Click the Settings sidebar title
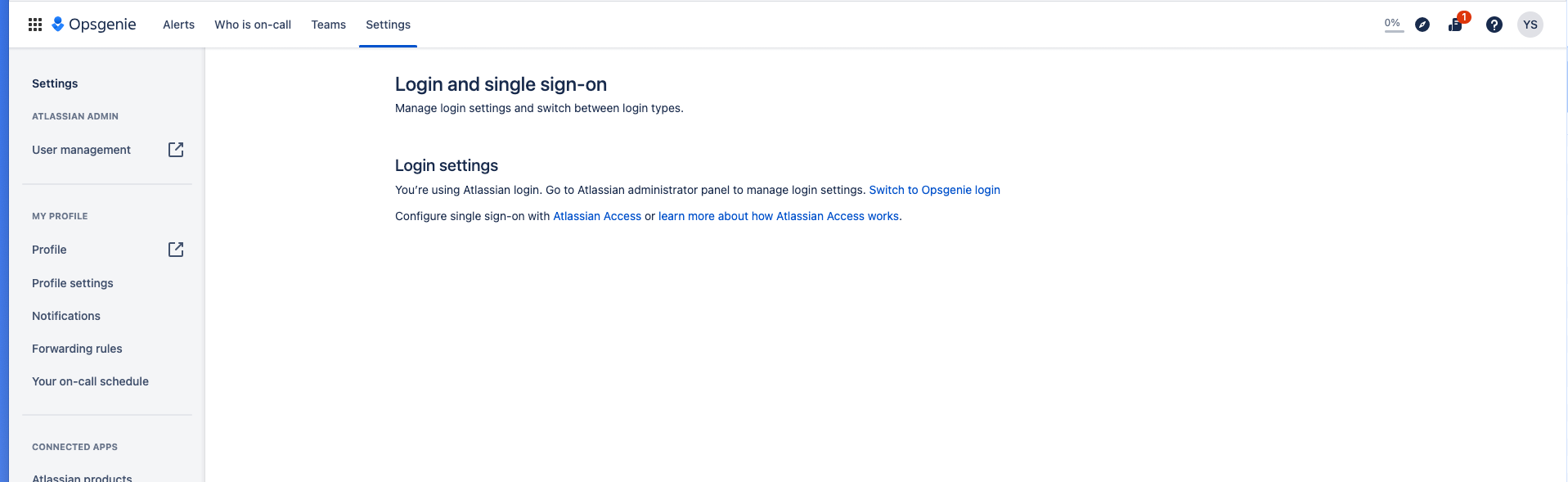The height and width of the screenshot is (482, 1568). (55, 83)
